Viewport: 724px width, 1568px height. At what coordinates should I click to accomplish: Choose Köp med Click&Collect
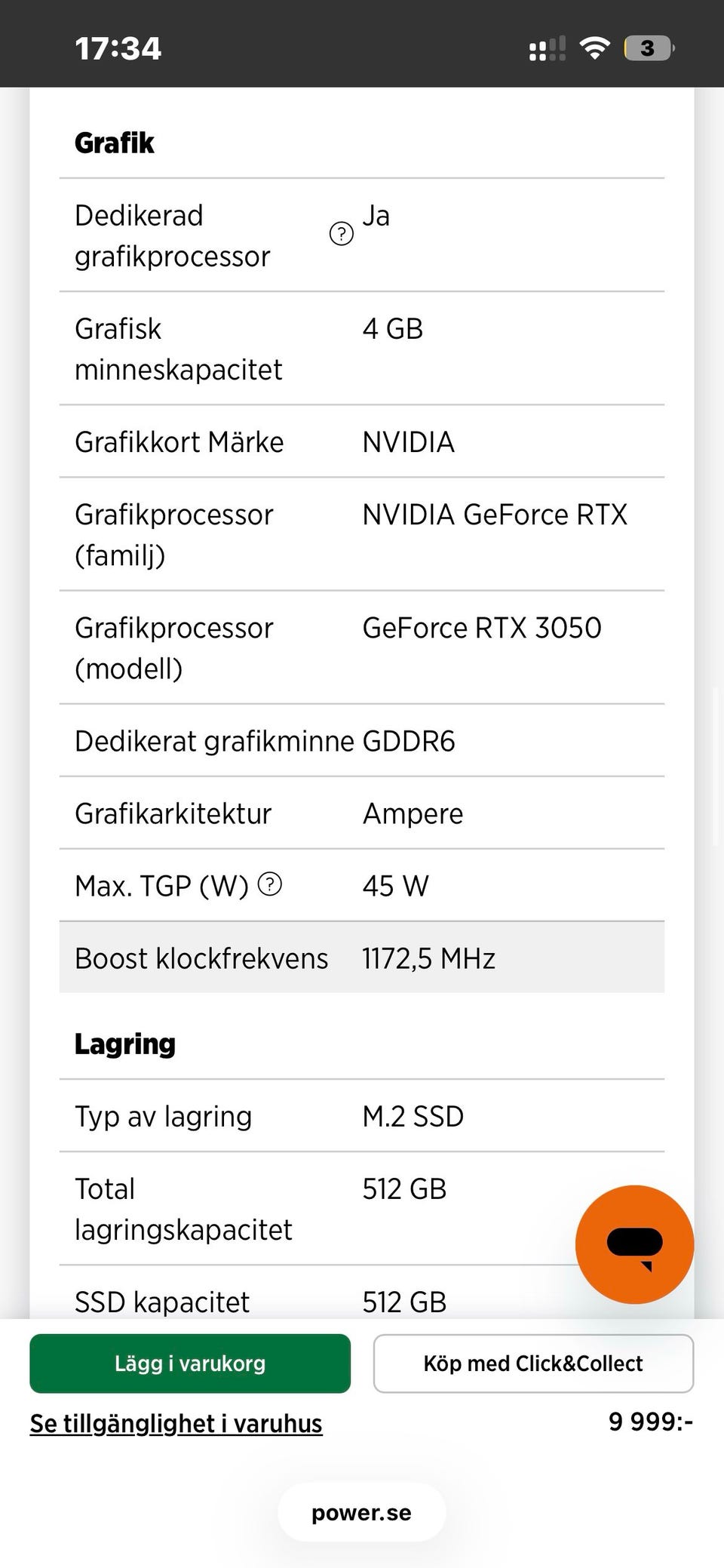(533, 1363)
